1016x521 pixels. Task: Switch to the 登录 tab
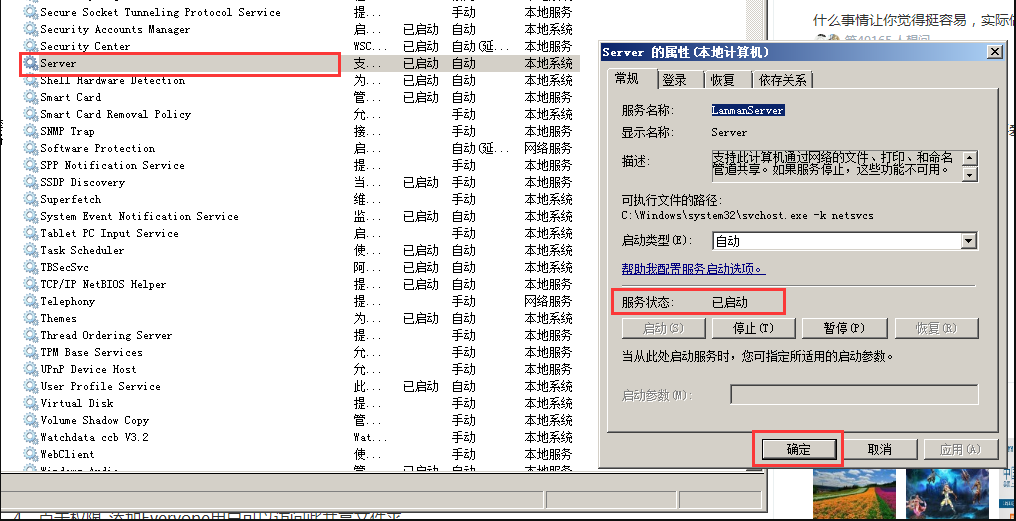(674, 80)
